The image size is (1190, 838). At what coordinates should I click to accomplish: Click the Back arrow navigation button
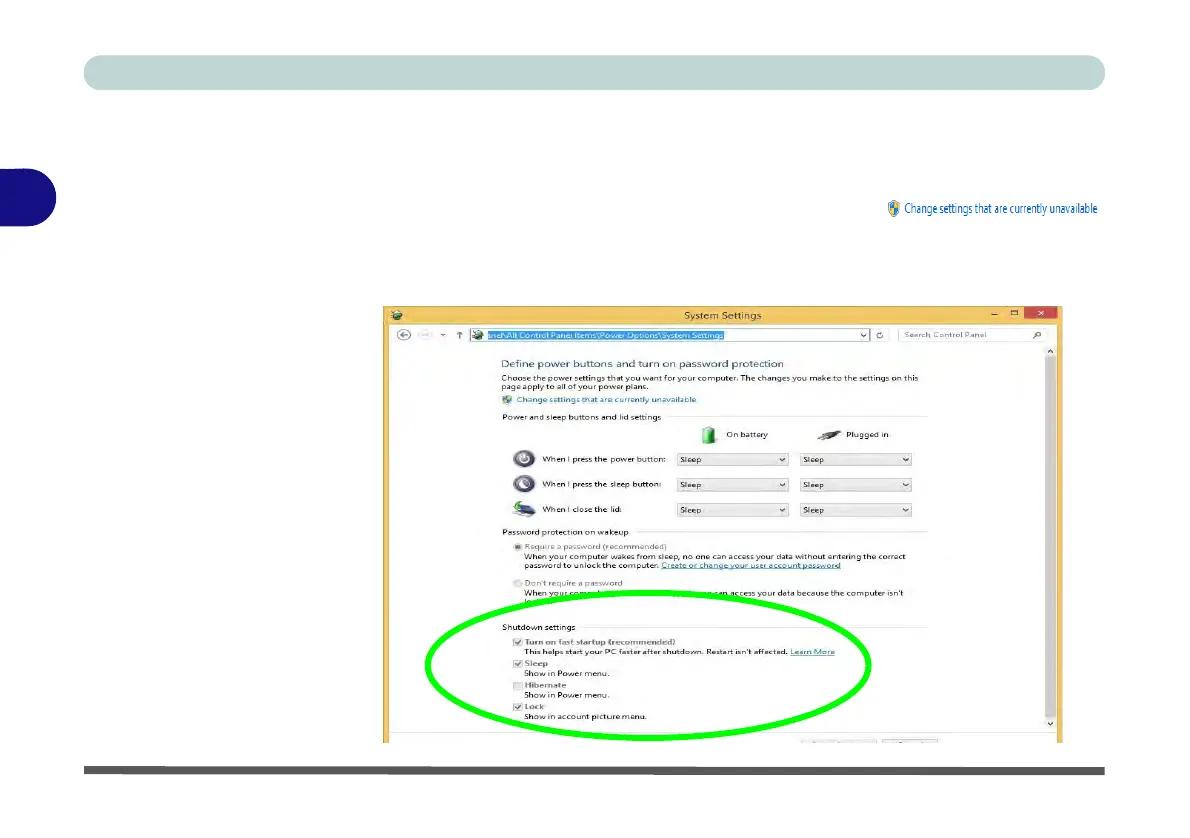(x=404, y=335)
